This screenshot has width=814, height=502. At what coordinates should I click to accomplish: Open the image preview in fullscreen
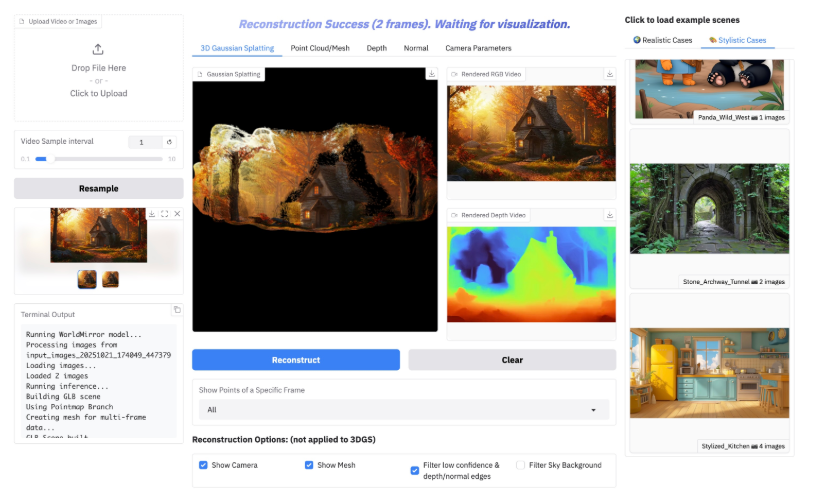coord(165,214)
